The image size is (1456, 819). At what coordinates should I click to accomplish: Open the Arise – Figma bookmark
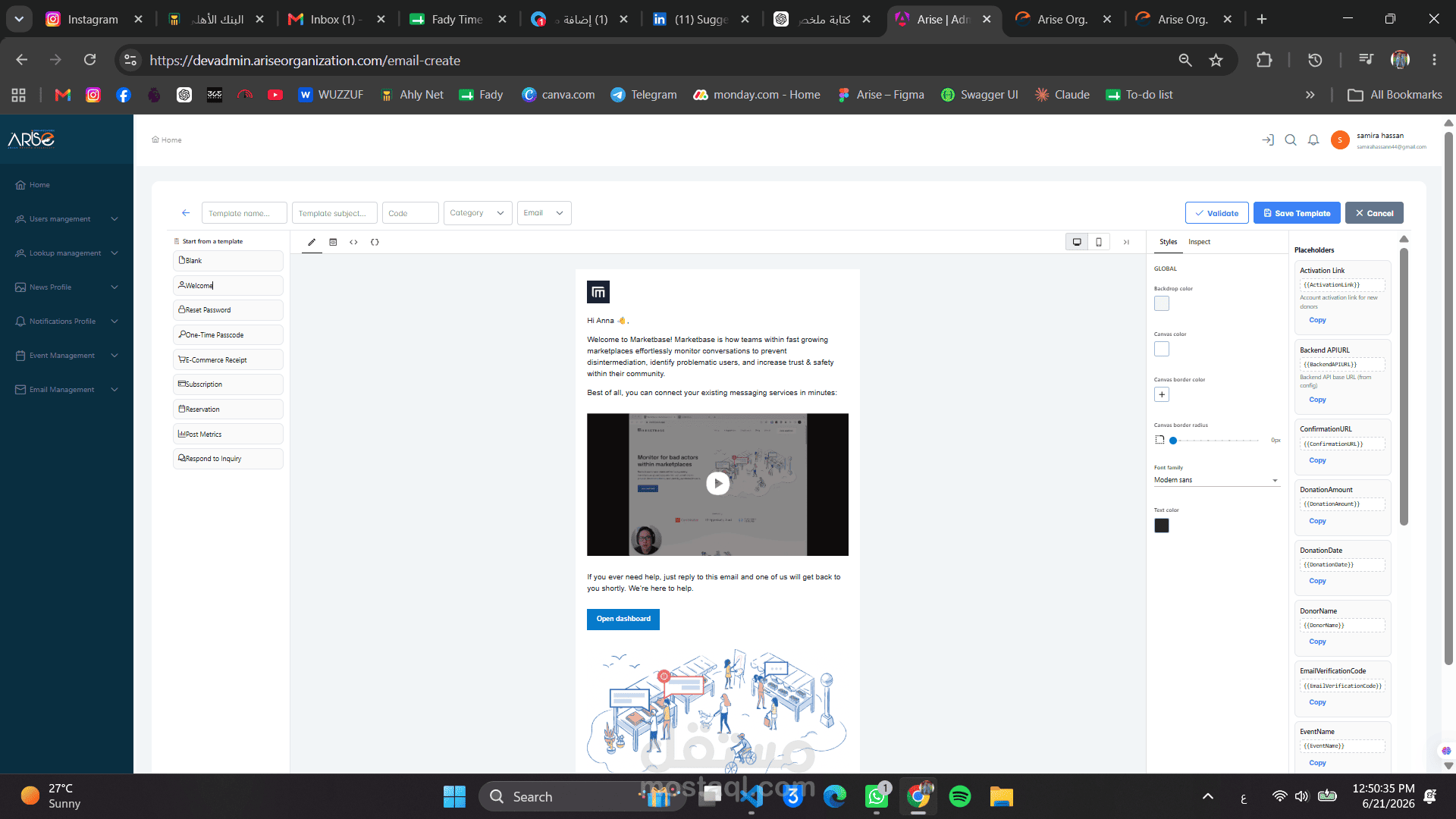pos(881,95)
